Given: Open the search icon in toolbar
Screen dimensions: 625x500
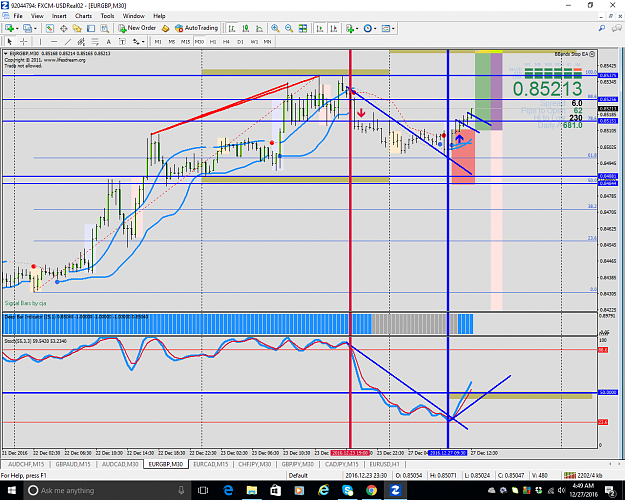Looking at the screenshot, I should [602, 28].
